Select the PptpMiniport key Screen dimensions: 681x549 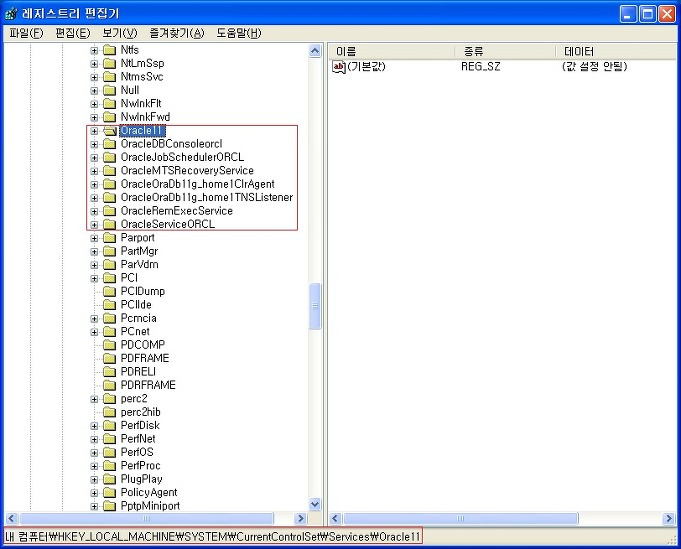click(150, 506)
